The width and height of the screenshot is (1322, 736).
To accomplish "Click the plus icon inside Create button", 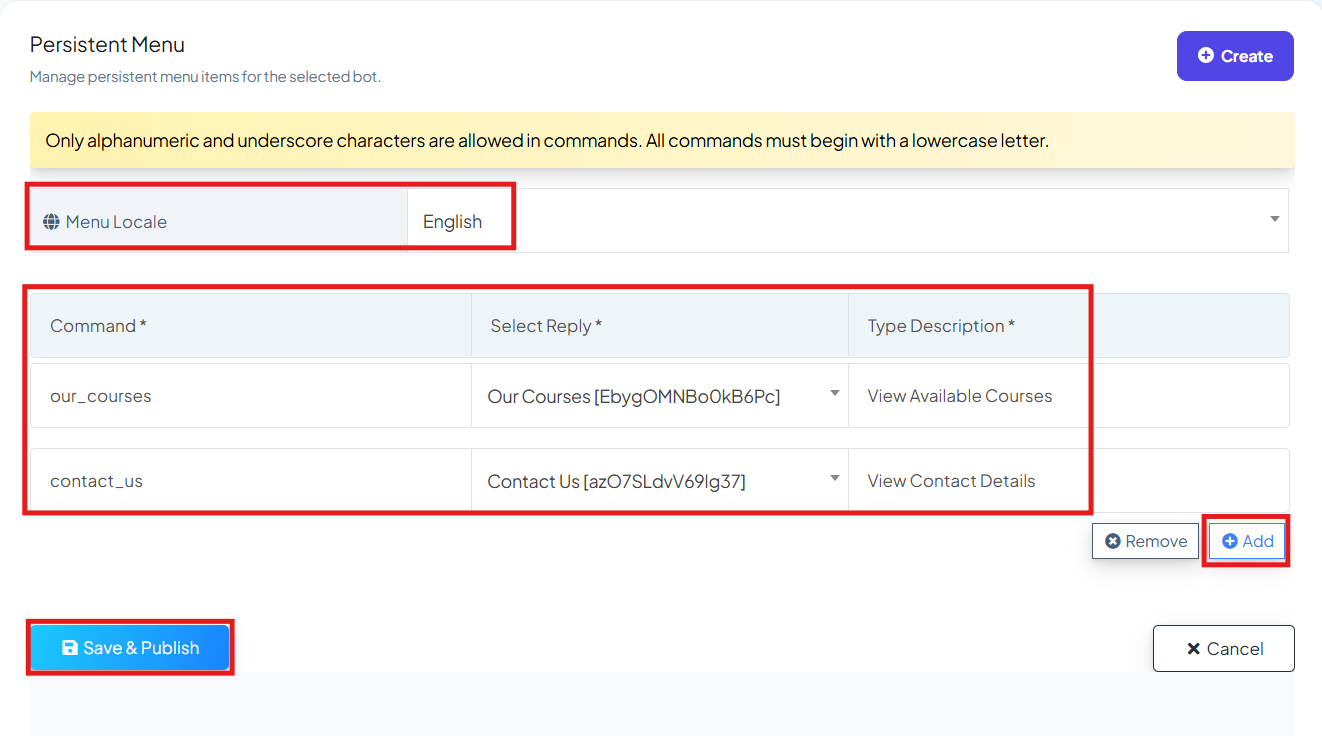I will (1206, 56).
